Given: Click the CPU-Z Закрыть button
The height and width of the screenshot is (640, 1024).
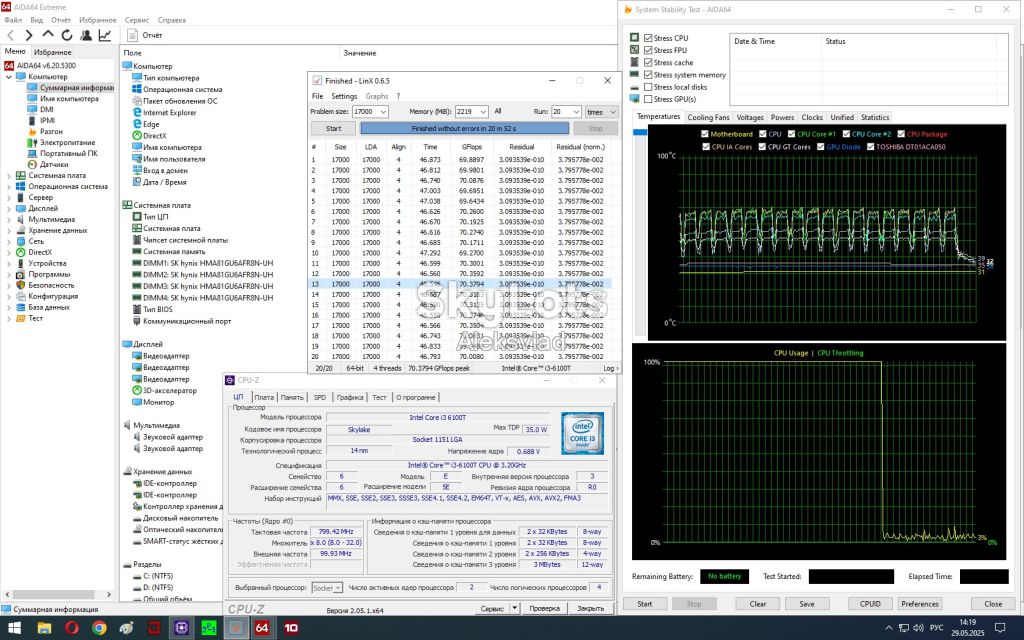Looking at the screenshot, I should [590, 608].
